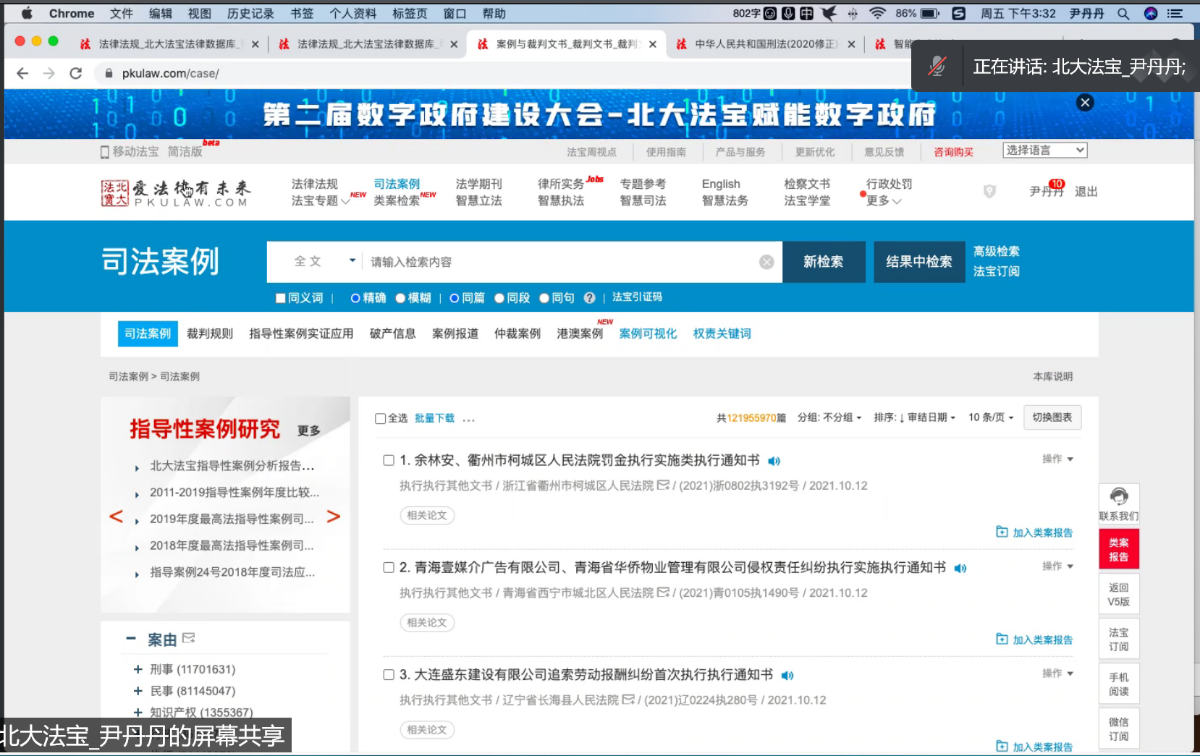This screenshot has width=1200, height=756.
Task: Open macOS Spotlight search in the menu bar
Action: point(1123,13)
